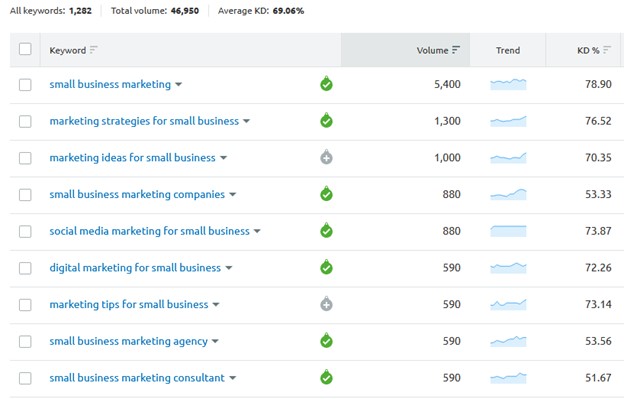This screenshot has height=399, width=624.
Task: View trend chart for small business marketing
Action: (x=508, y=84)
